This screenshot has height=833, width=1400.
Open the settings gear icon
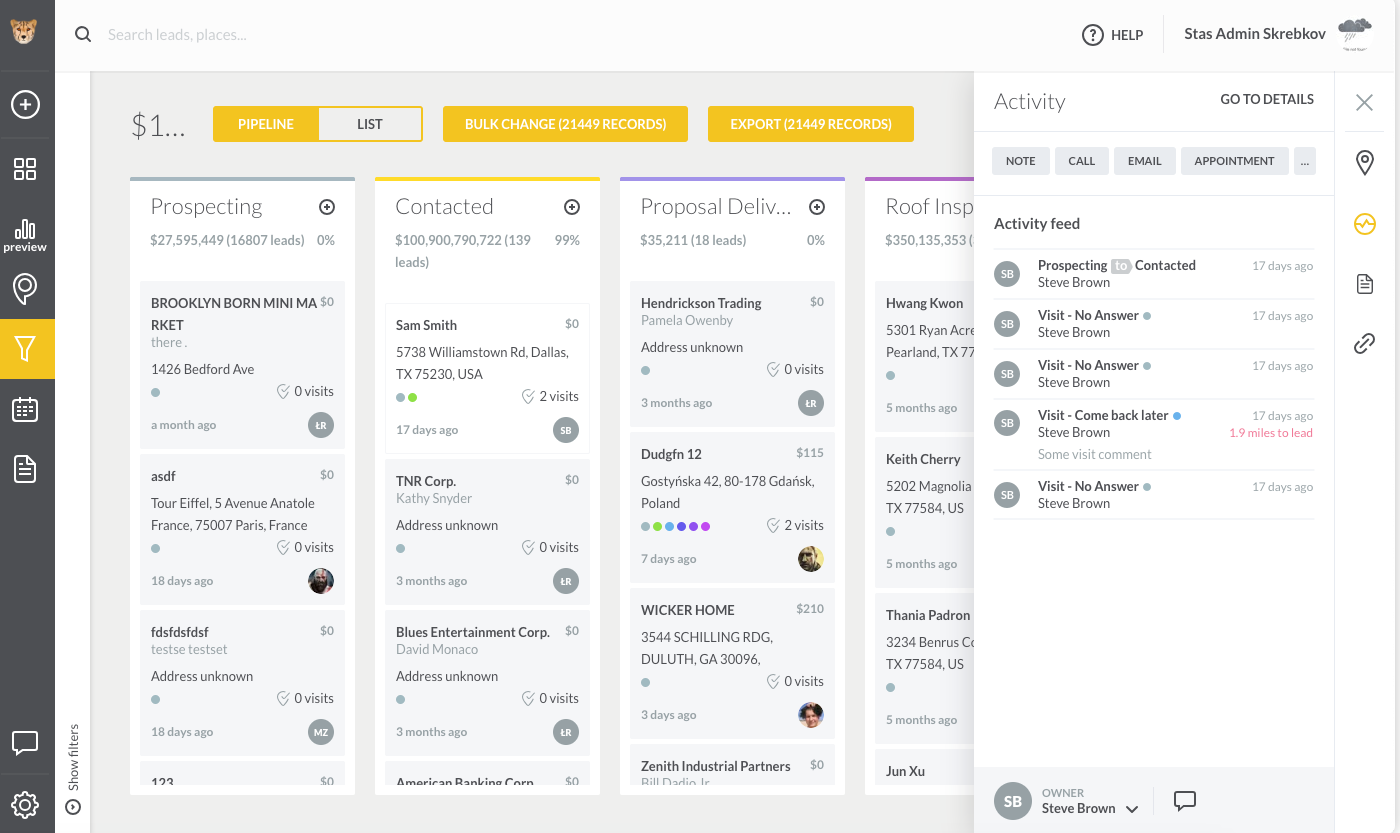(25, 804)
